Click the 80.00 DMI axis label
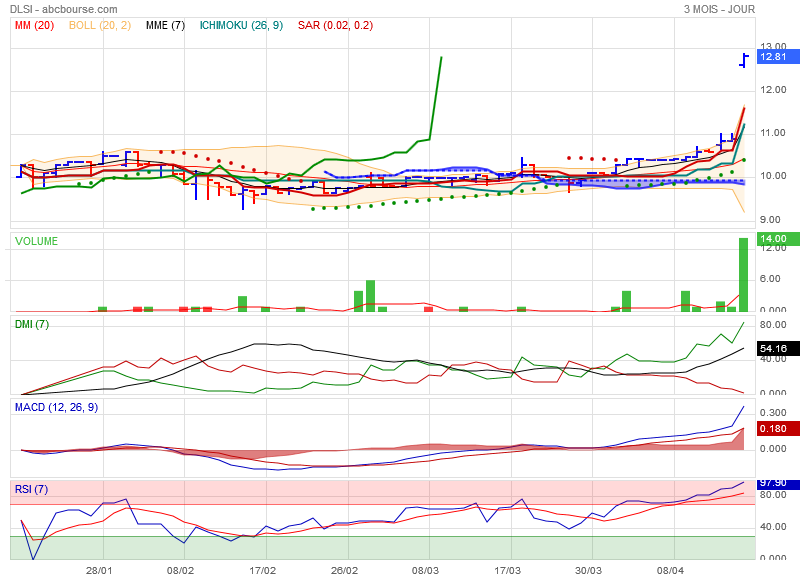 click(773, 325)
